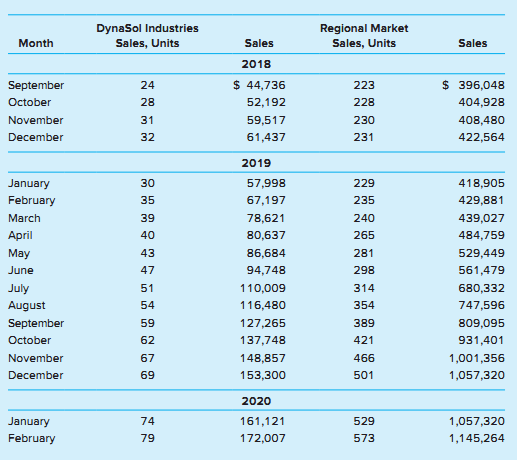Select the 148,857 sales cell

click(263, 358)
